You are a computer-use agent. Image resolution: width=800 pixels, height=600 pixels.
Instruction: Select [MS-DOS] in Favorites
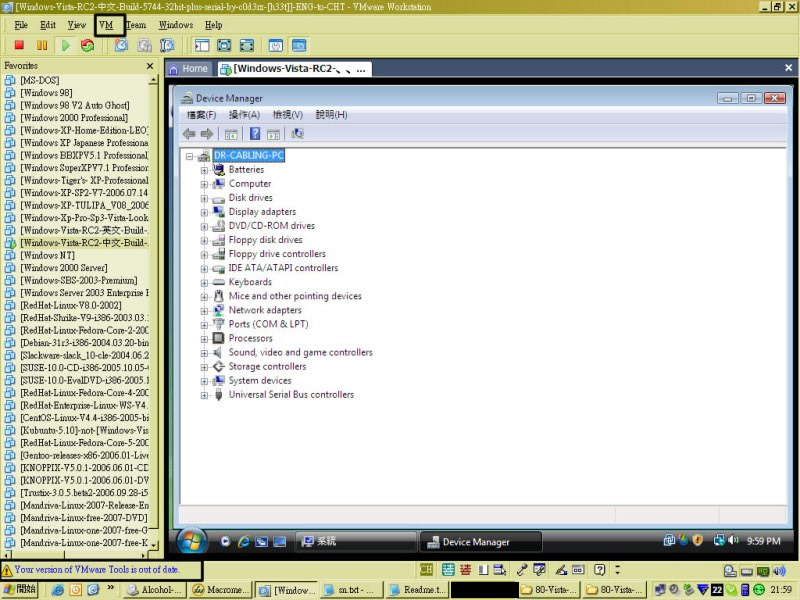40,80
